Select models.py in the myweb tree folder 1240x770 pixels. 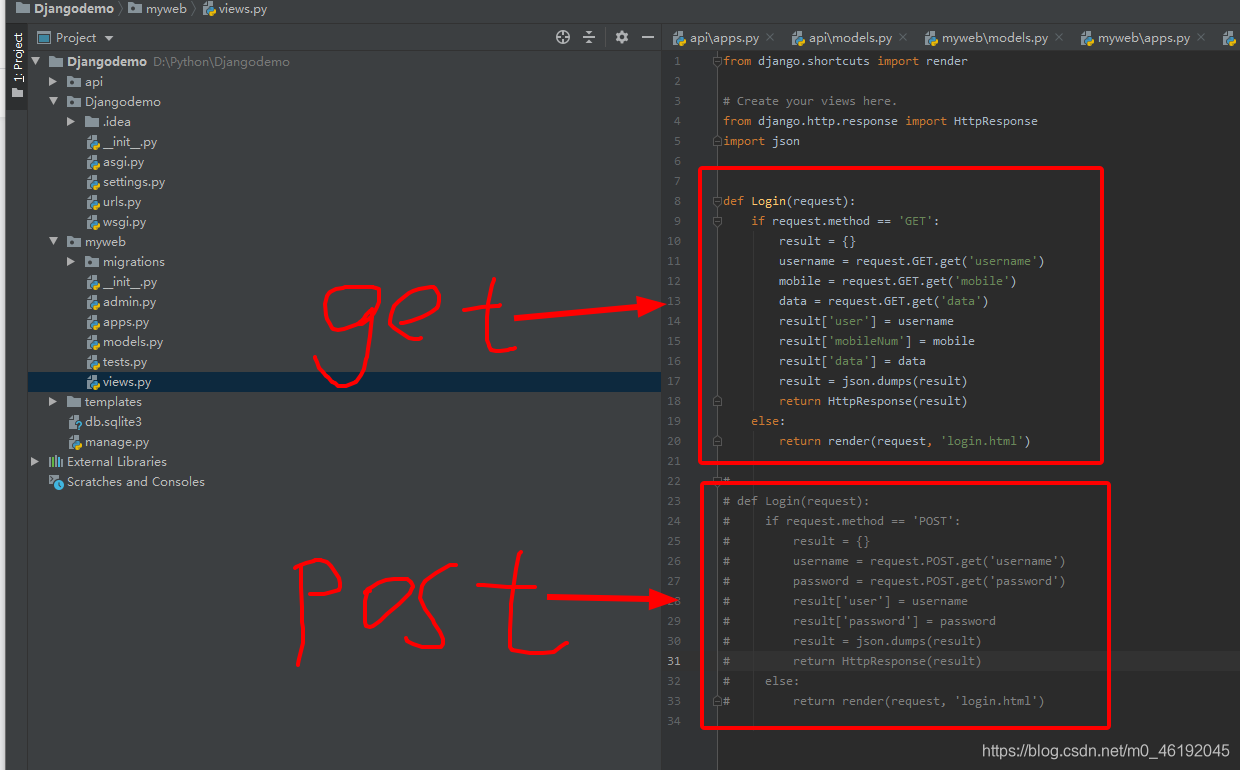pos(133,342)
